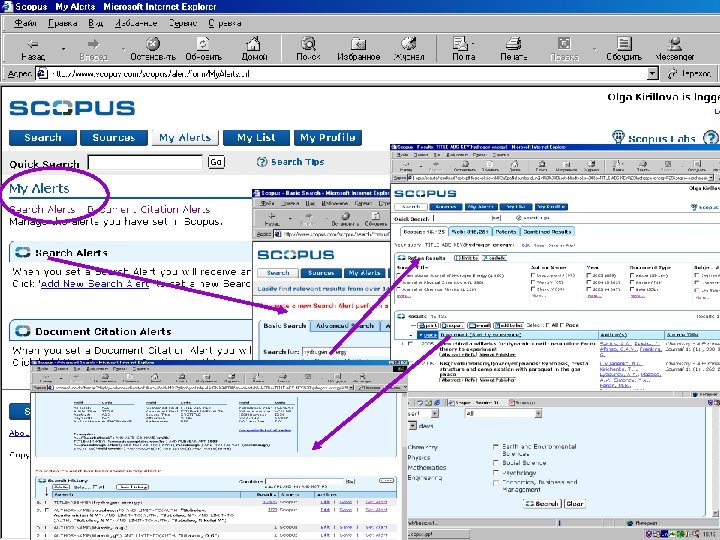Click the blue help question mark icon

[x=711, y=138]
